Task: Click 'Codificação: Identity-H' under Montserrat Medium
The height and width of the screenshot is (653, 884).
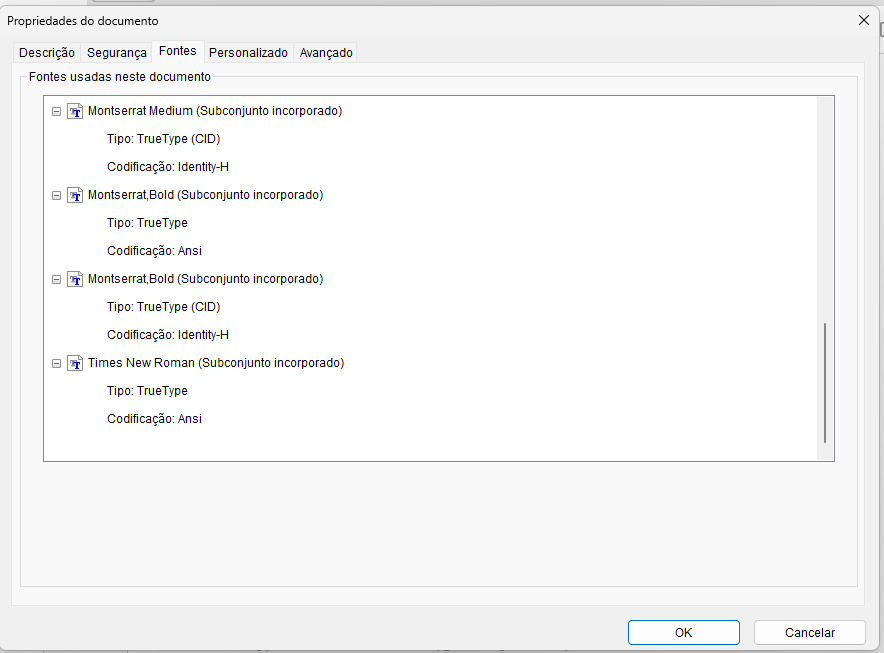Action: click(168, 167)
